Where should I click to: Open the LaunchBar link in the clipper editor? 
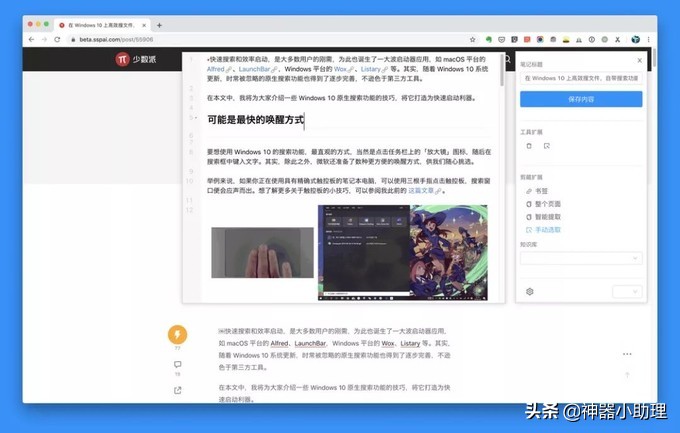[x=254, y=69]
